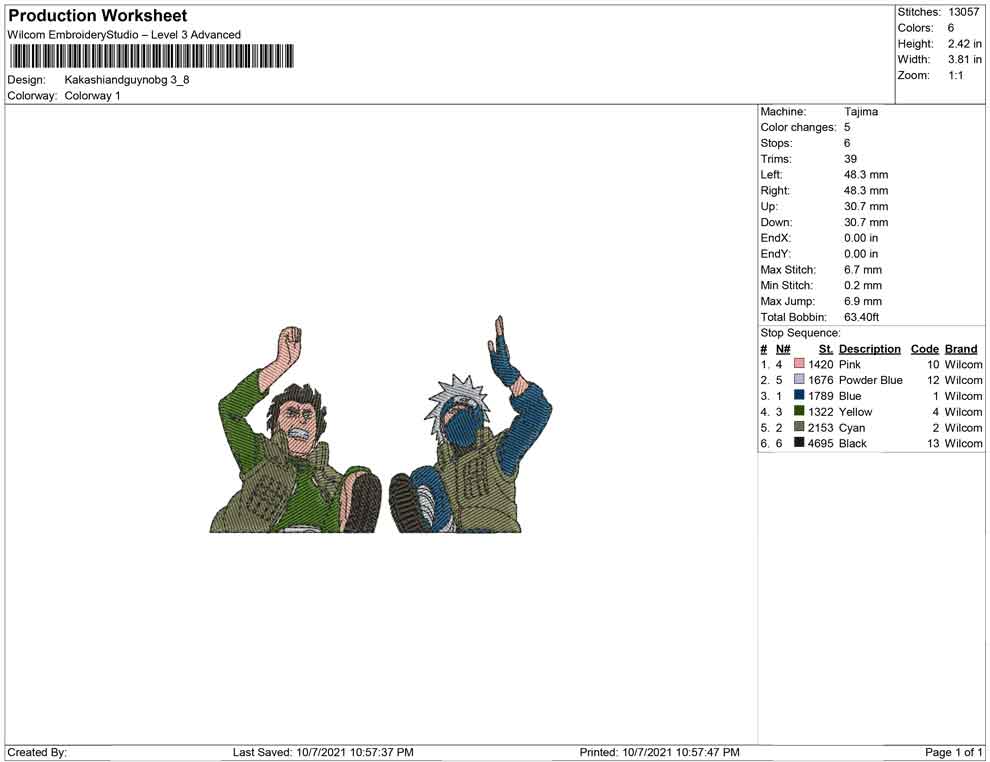Click the Min Stitch value '0.2 mm'

tap(862, 285)
